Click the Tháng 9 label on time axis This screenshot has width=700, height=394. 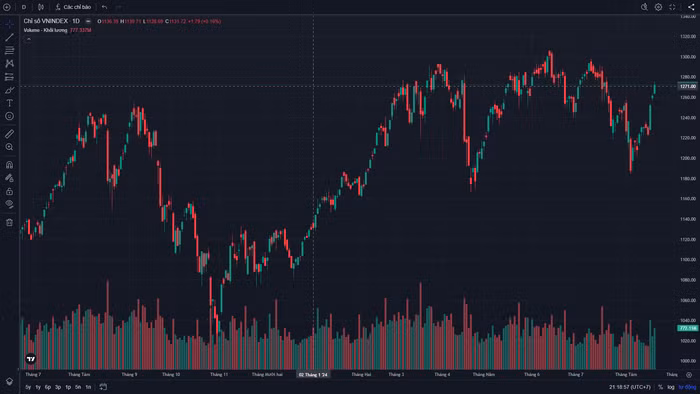click(129, 374)
